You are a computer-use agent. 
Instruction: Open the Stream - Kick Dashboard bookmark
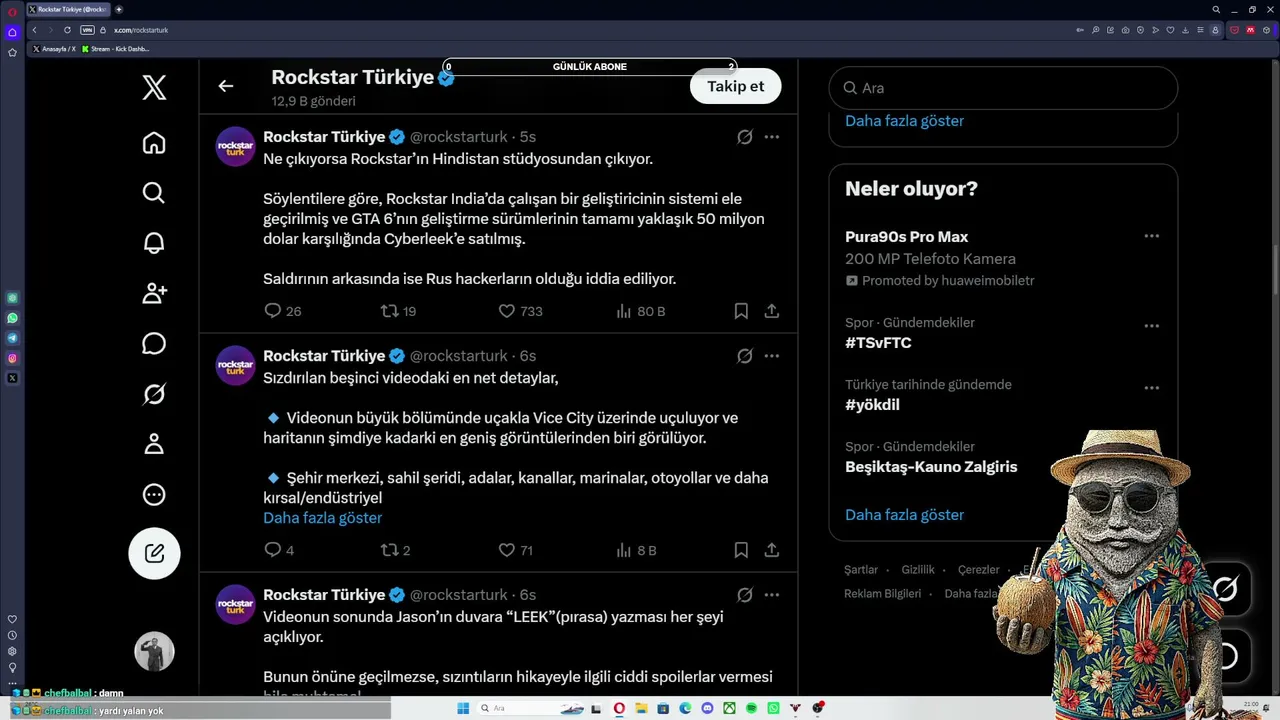(115, 49)
